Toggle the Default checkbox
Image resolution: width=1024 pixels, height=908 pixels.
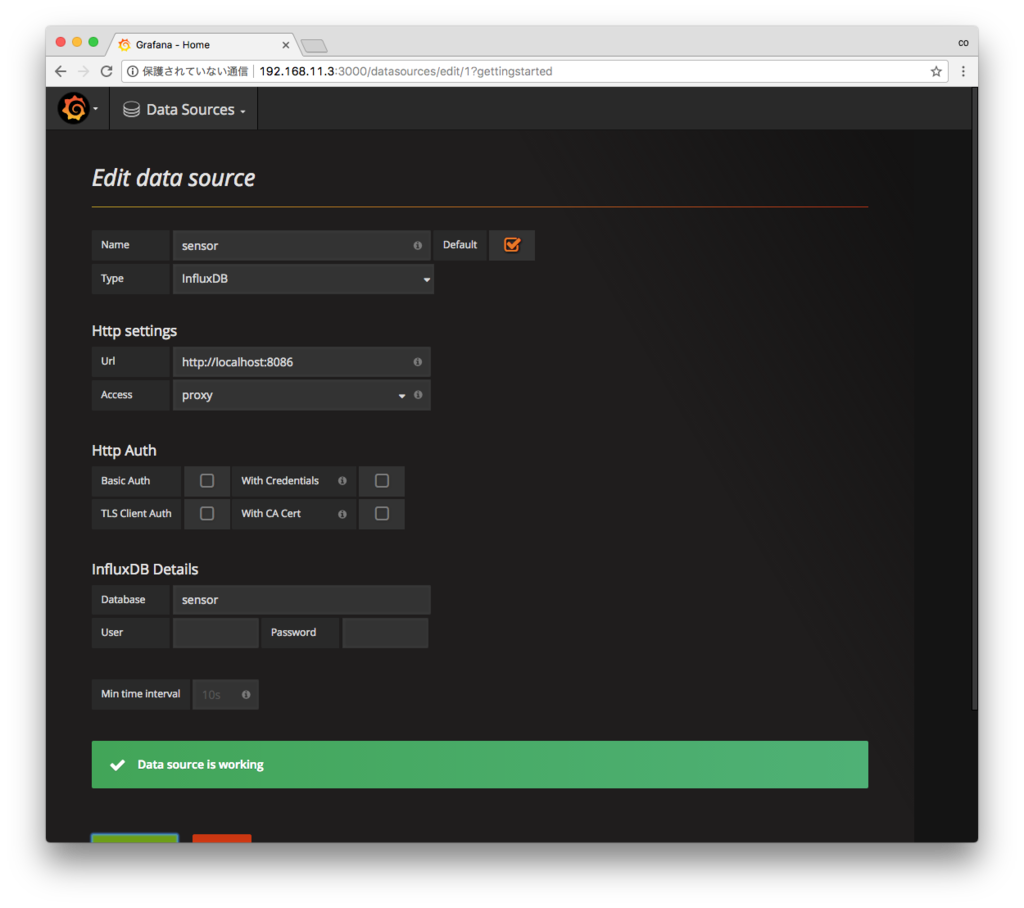(x=512, y=245)
